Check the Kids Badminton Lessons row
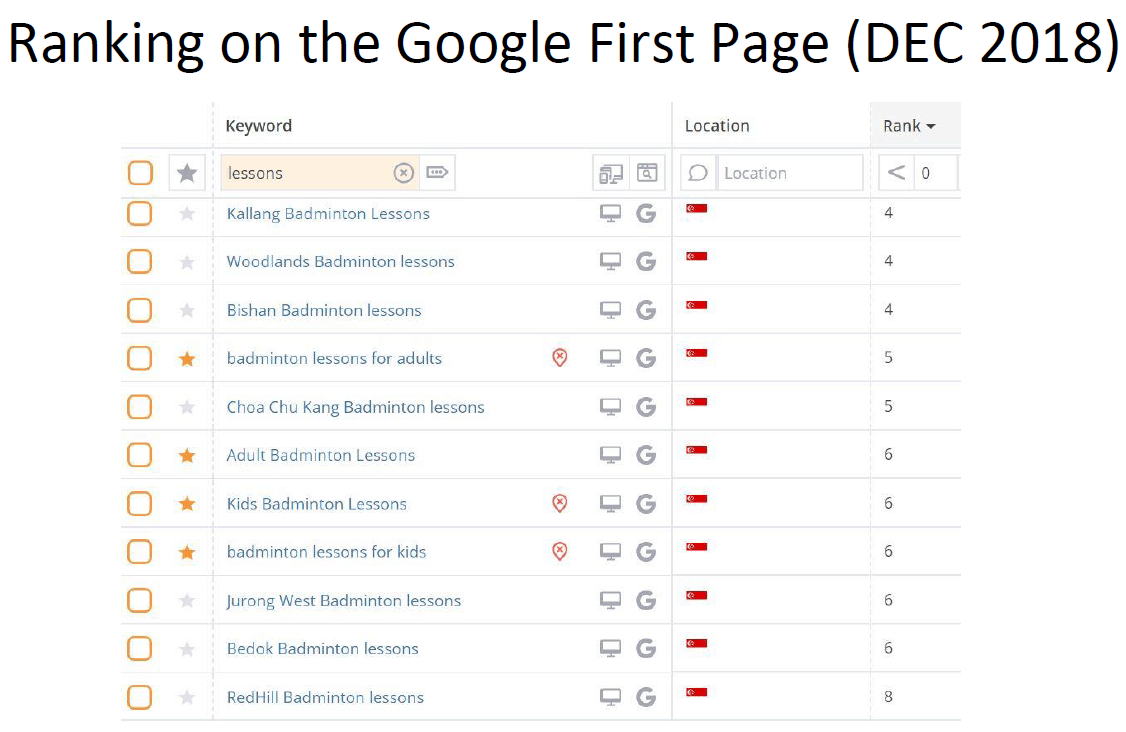The image size is (1126, 732). (x=139, y=504)
